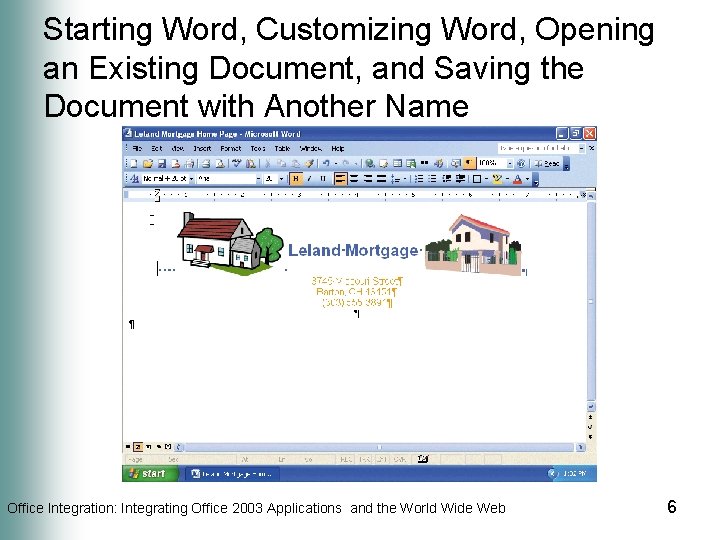Open the Insert menu
This screenshot has width=720, height=540.
pos(202,148)
